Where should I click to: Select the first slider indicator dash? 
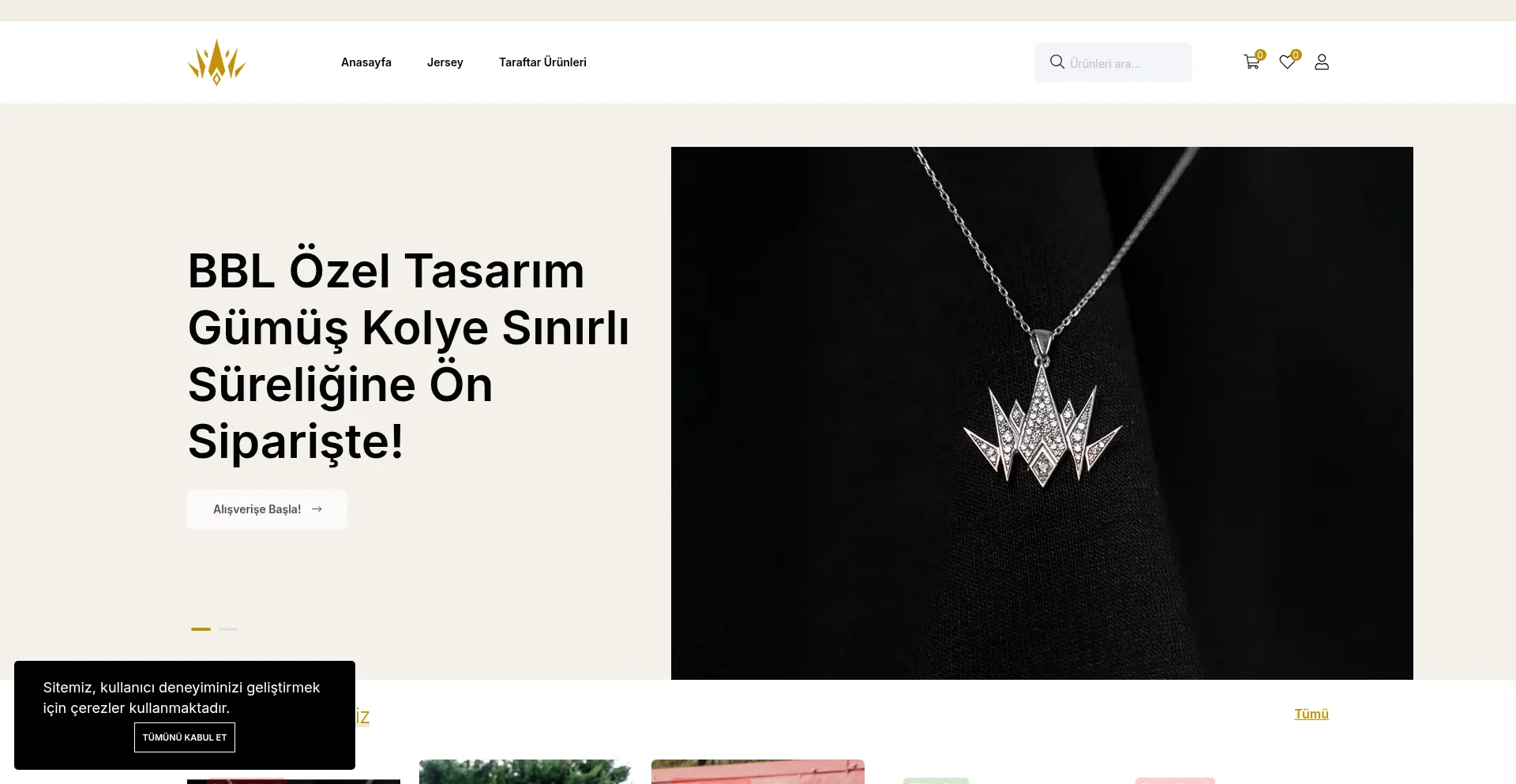point(201,629)
